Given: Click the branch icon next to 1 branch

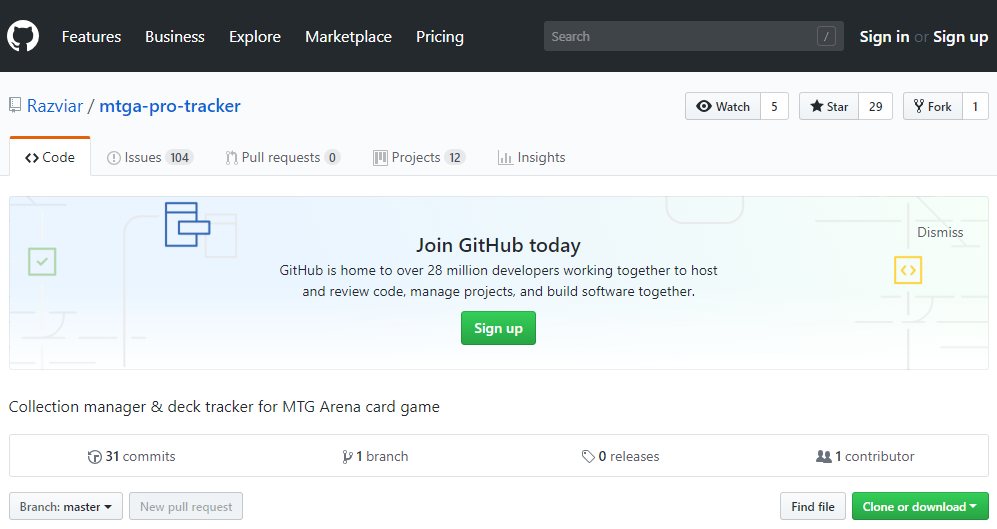Looking at the screenshot, I should [x=347, y=457].
